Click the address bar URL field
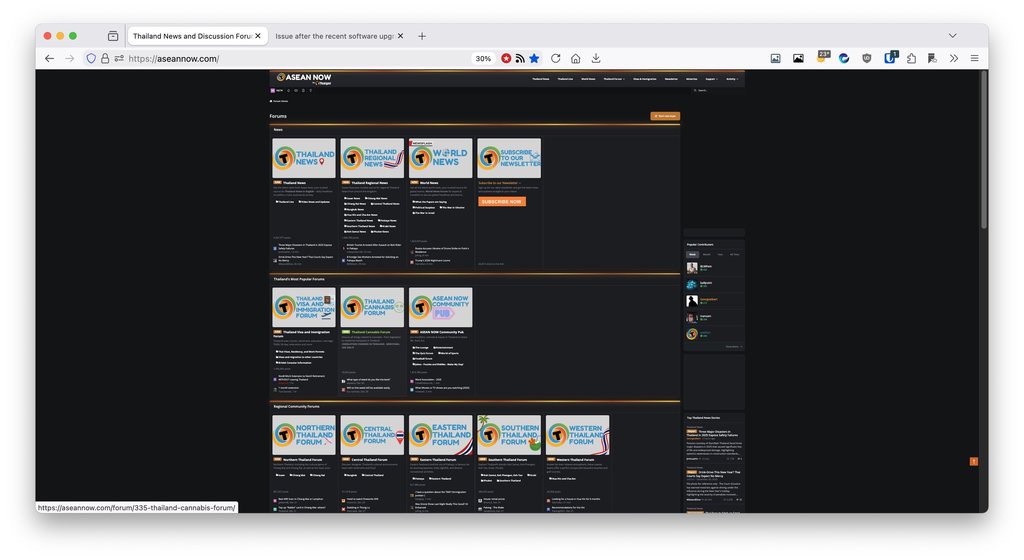Screen dimensions: 1024x560 [x=300, y=59]
